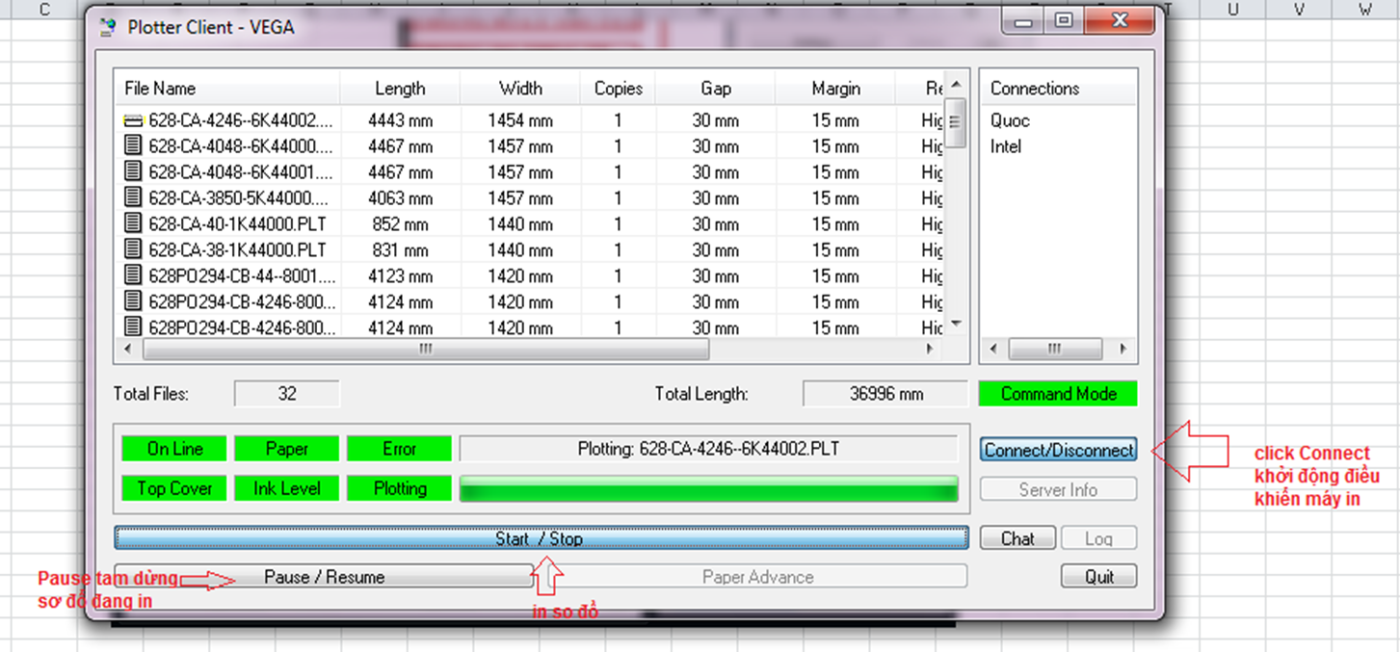Screen dimensions: 1400x652
Task: Click Pause / Resume to pause plotting
Action: [x=324, y=577]
